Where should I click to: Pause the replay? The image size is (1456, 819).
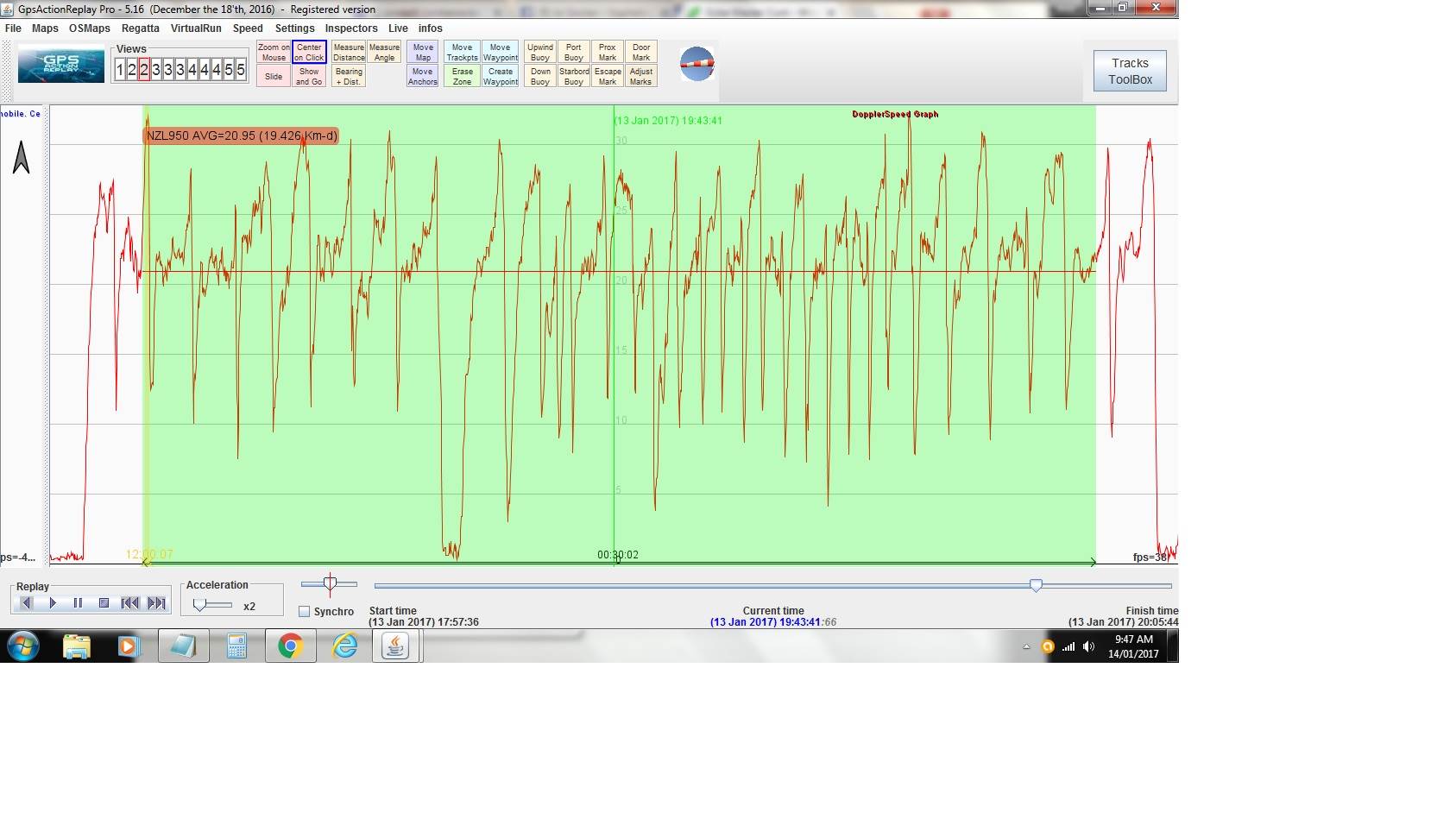(x=78, y=603)
